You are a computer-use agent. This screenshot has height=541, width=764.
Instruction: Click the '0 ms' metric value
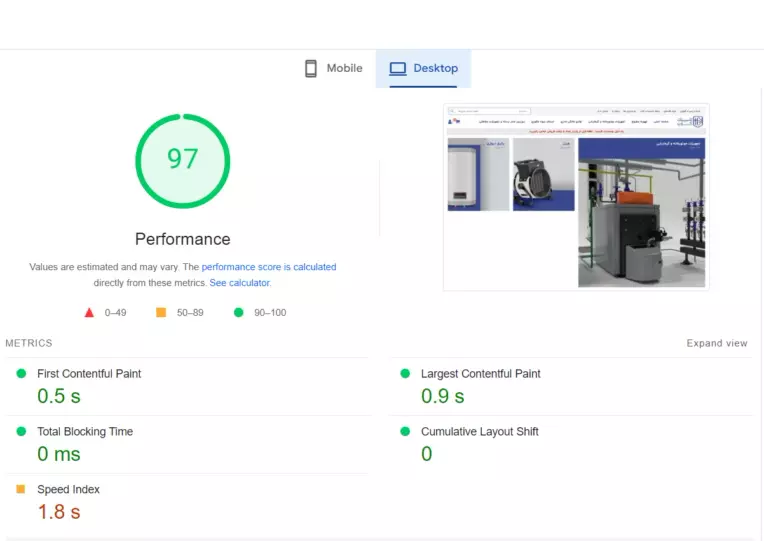(59, 454)
